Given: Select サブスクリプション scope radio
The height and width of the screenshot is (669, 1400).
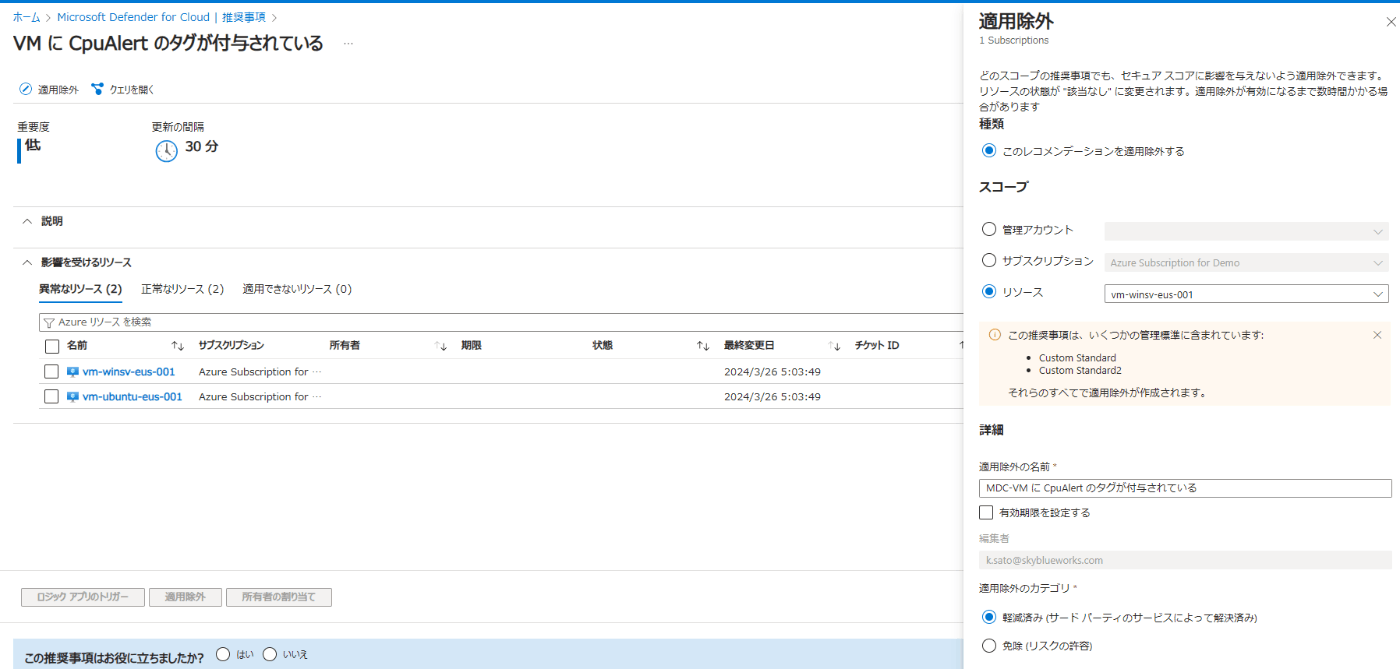Looking at the screenshot, I should click(989, 261).
